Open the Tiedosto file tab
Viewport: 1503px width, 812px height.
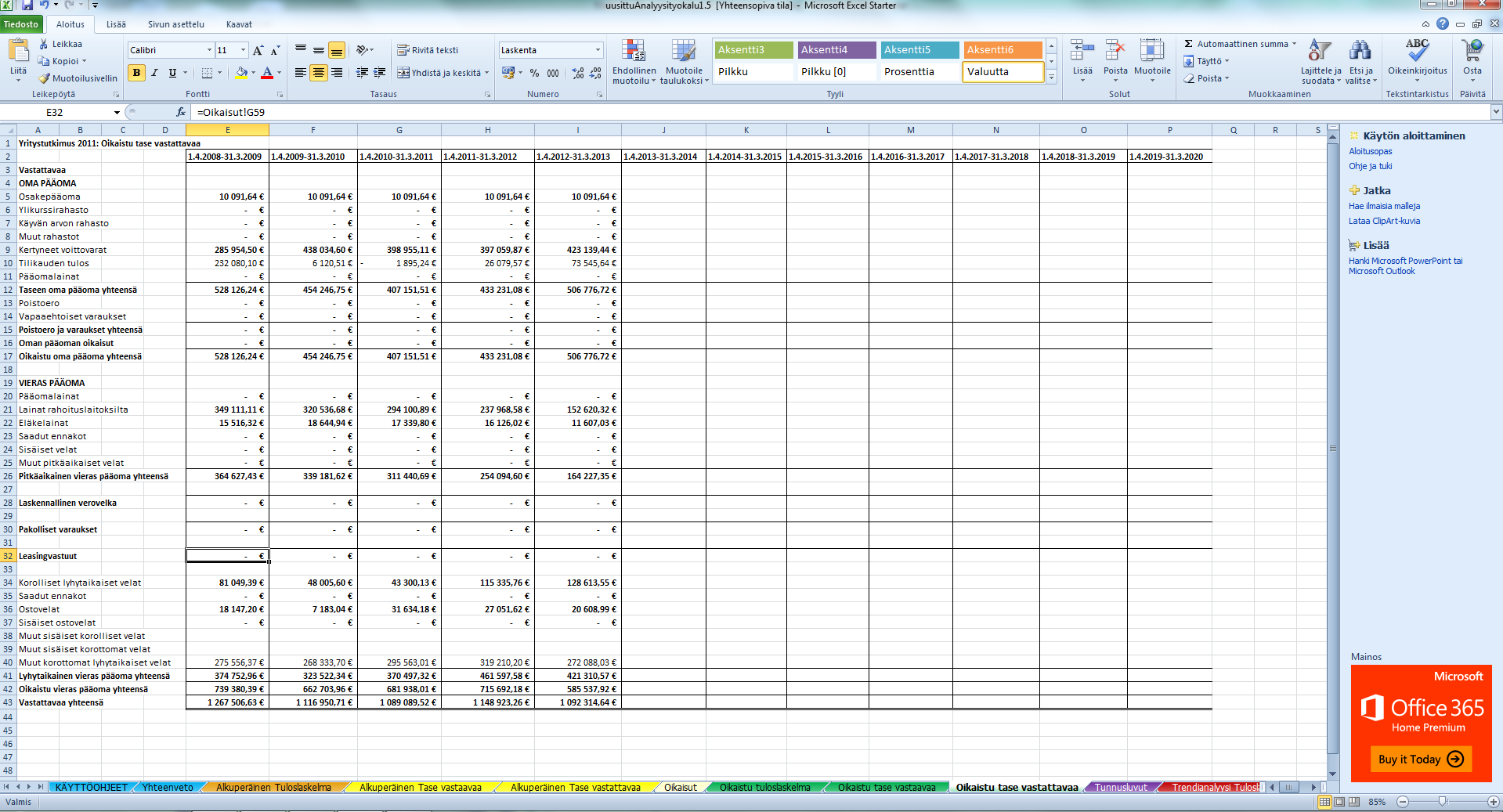[x=21, y=24]
